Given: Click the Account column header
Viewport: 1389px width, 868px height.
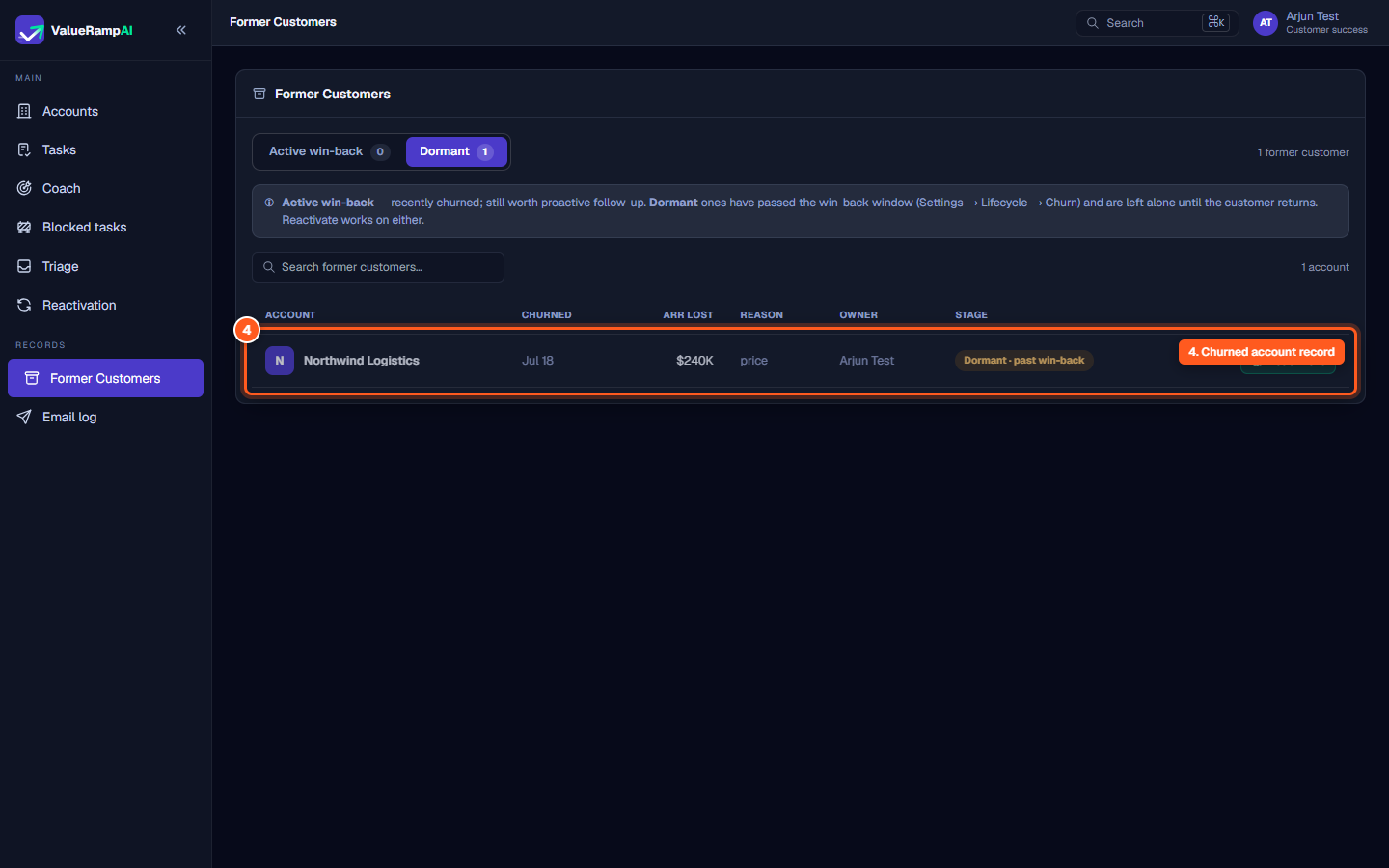Looking at the screenshot, I should pyautogui.click(x=290, y=315).
